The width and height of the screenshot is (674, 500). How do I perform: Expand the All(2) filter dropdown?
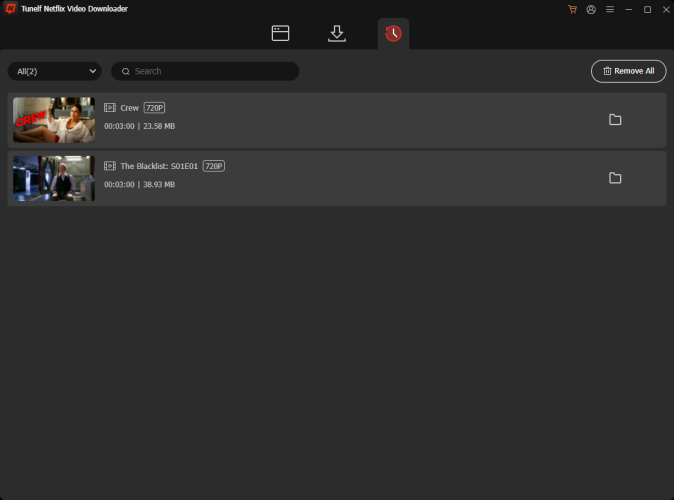coord(55,71)
